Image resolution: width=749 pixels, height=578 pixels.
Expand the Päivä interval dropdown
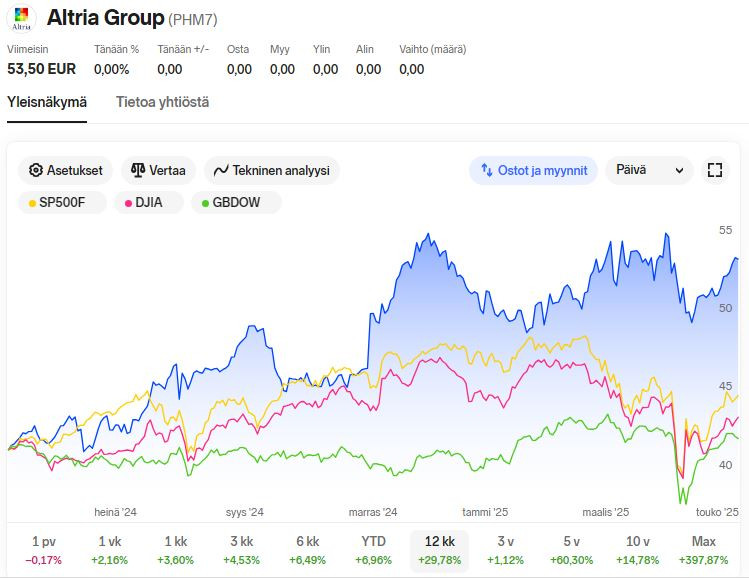[649, 170]
